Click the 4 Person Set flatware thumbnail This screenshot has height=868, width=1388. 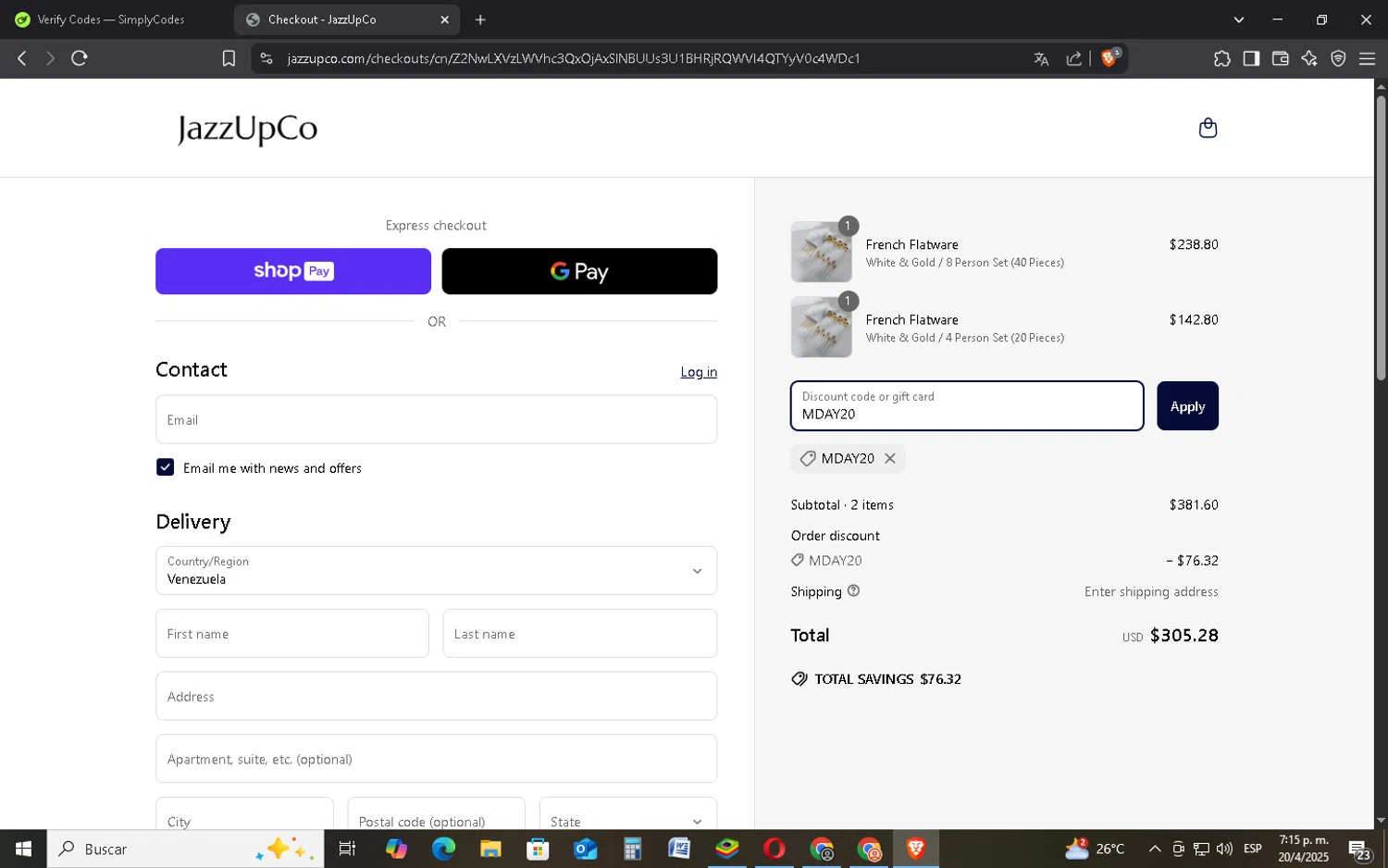click(822, 327)
